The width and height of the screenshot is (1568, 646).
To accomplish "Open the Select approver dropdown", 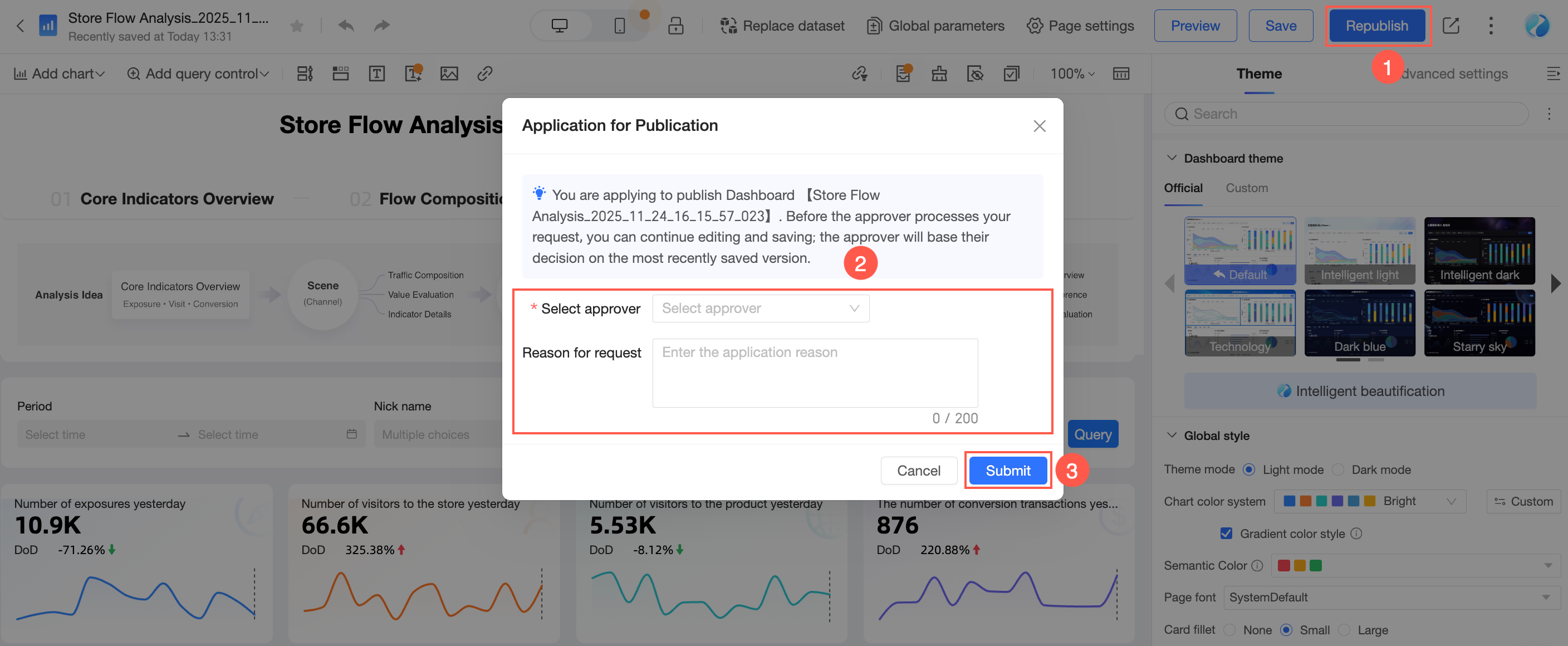I will click(x=760, y=309).
